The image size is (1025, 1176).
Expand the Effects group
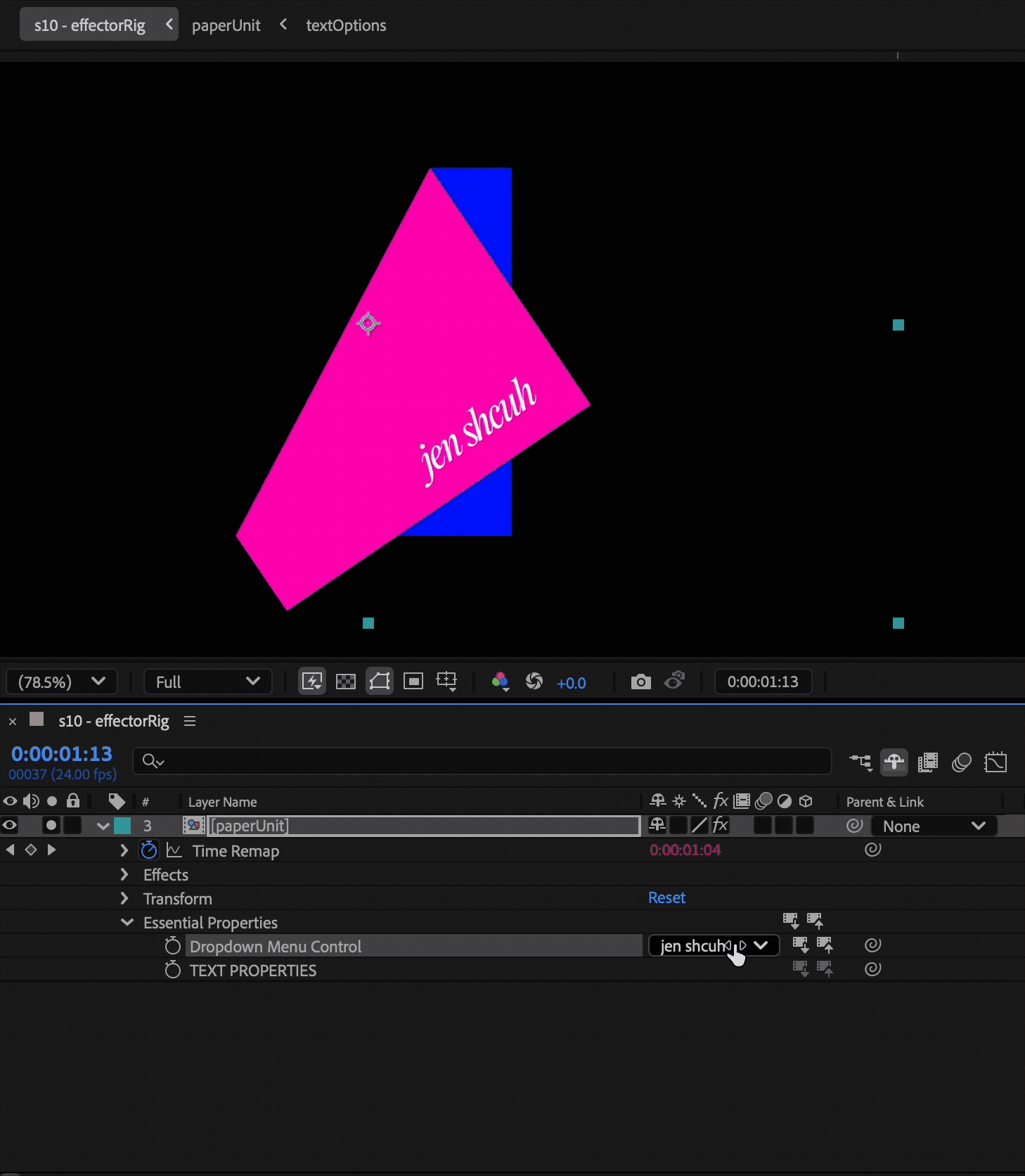[x=124, y=874]
